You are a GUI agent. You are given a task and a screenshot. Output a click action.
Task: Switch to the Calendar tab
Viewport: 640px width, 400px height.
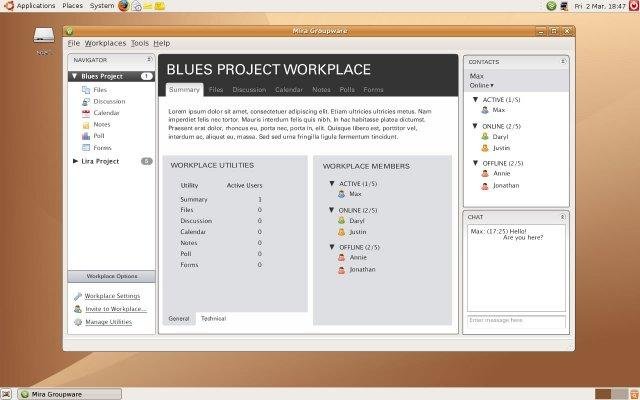coord(289,90)
